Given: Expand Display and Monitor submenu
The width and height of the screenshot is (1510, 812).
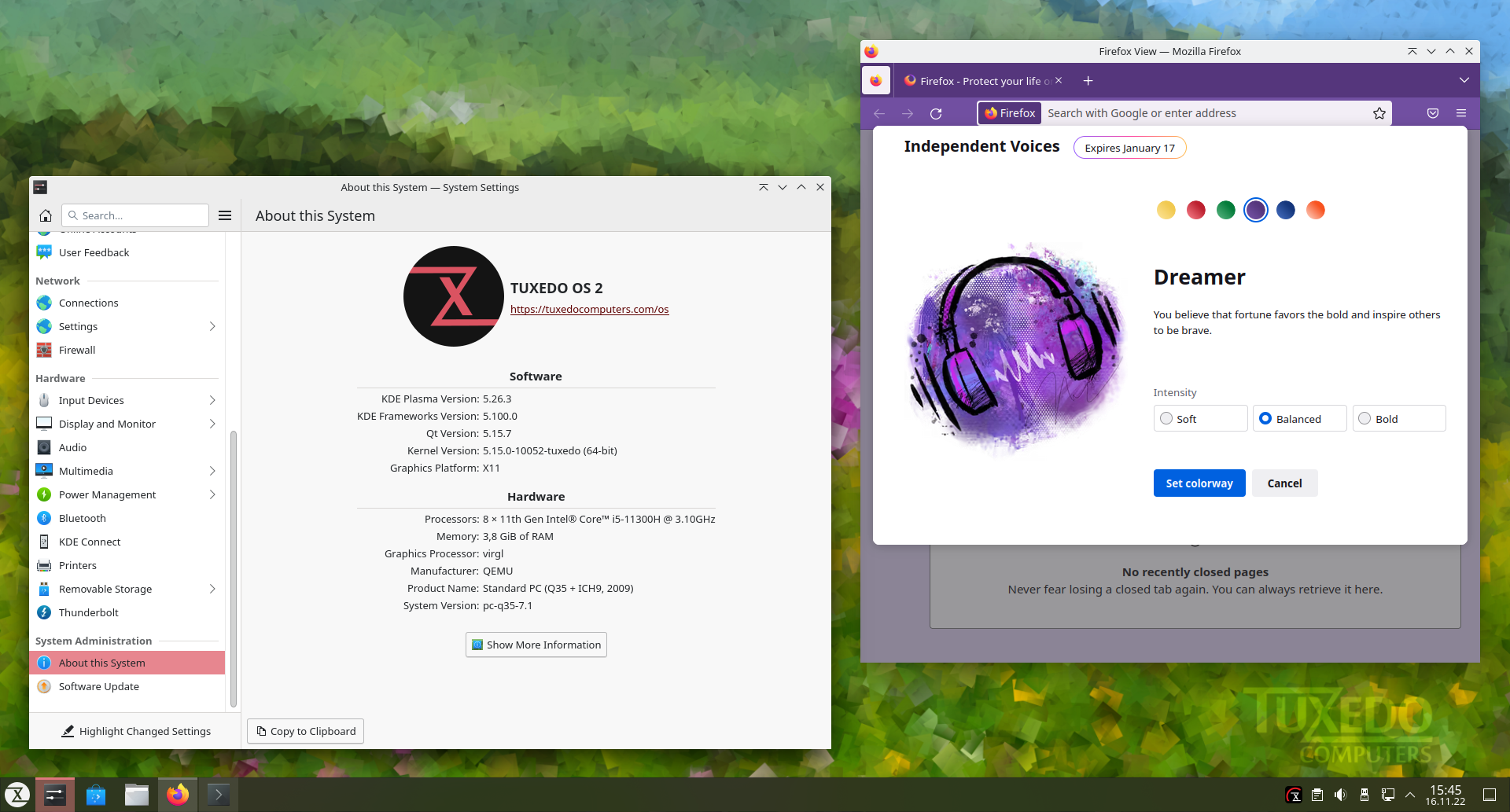Looking at the screenshot, I should click(x=212, y=424).
